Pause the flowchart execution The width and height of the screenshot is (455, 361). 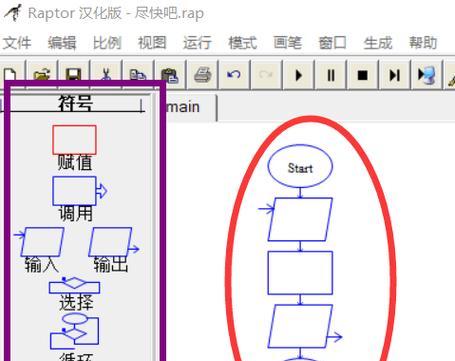click(x=331, y=75)
